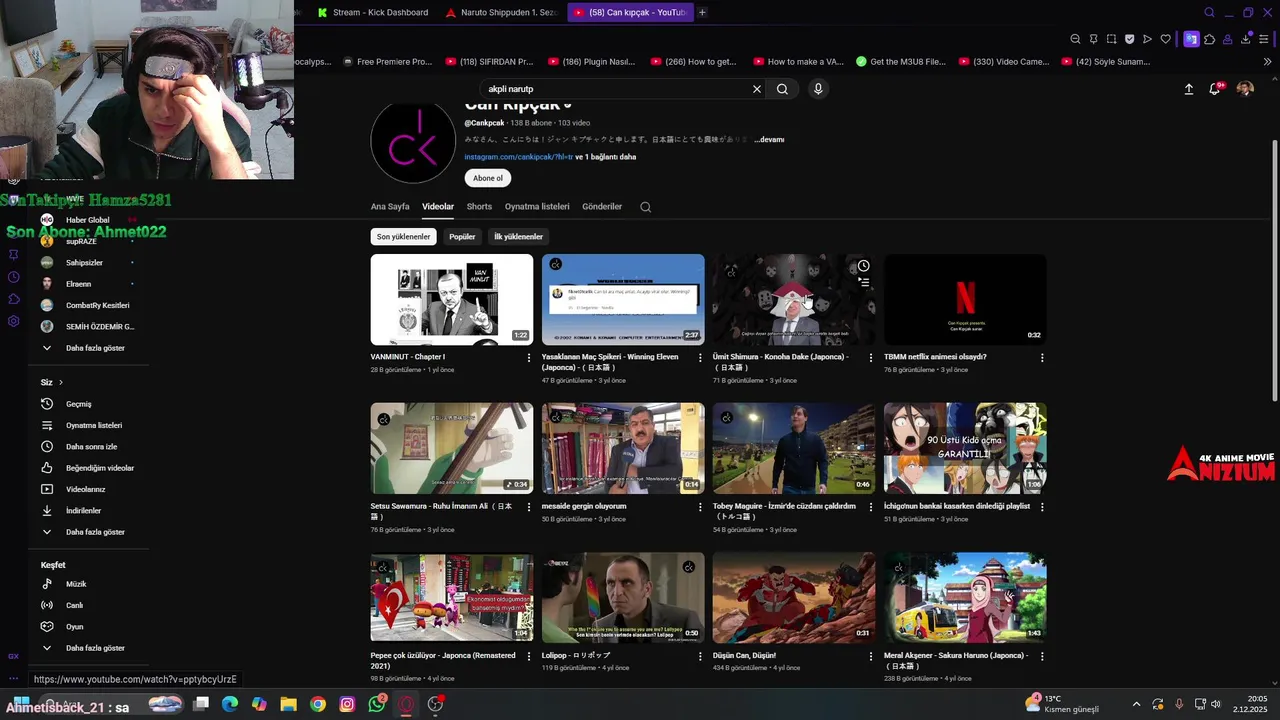The height and width of the screenshot is (720, 1280).
Task: Open Opera easy setup sliders icon
Action: (x=1264, y=39)
